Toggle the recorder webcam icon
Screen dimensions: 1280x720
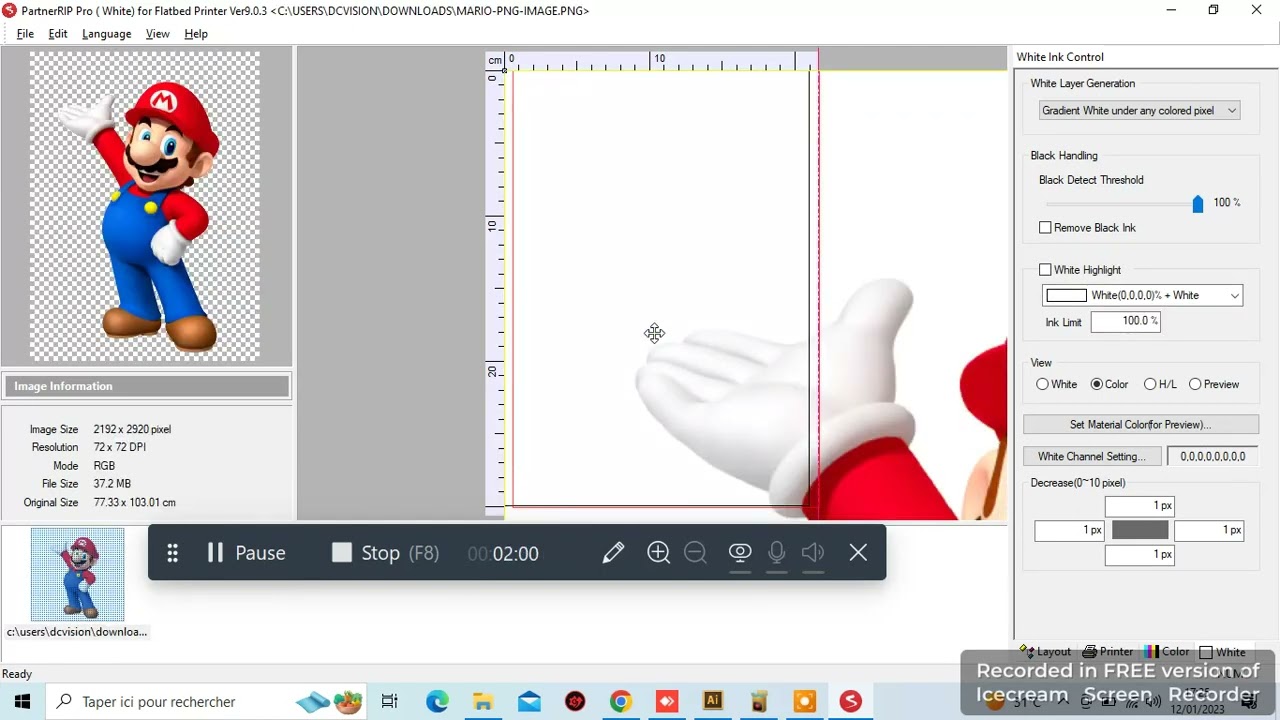coord(740,552)
